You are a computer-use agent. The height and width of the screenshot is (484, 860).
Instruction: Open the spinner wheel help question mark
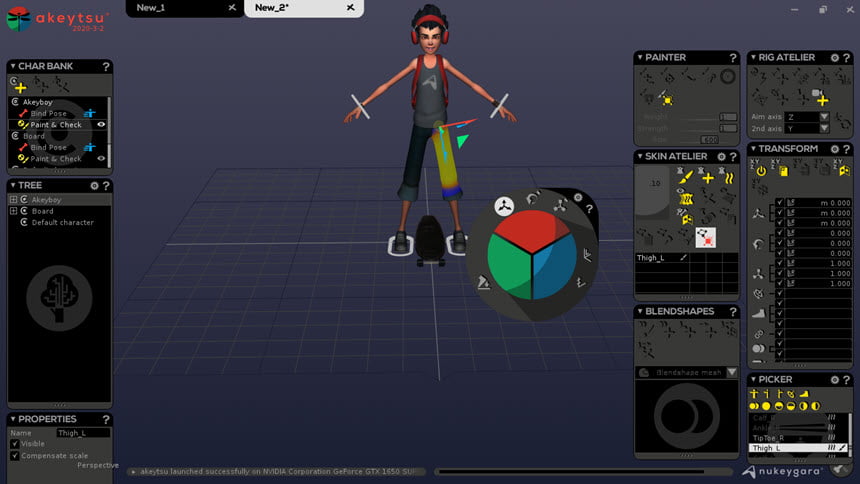pyautogui.click(x=589, y=209)
